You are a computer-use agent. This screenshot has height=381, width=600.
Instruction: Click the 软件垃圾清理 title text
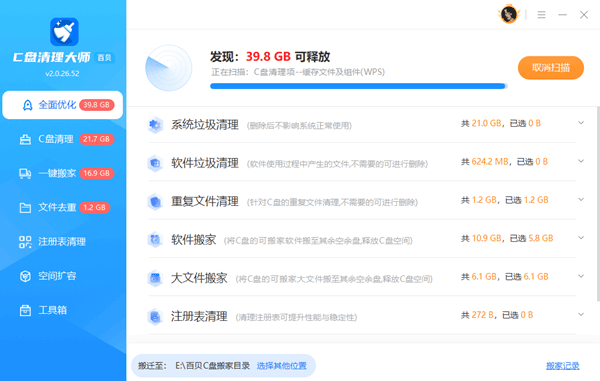click(205, 163)
